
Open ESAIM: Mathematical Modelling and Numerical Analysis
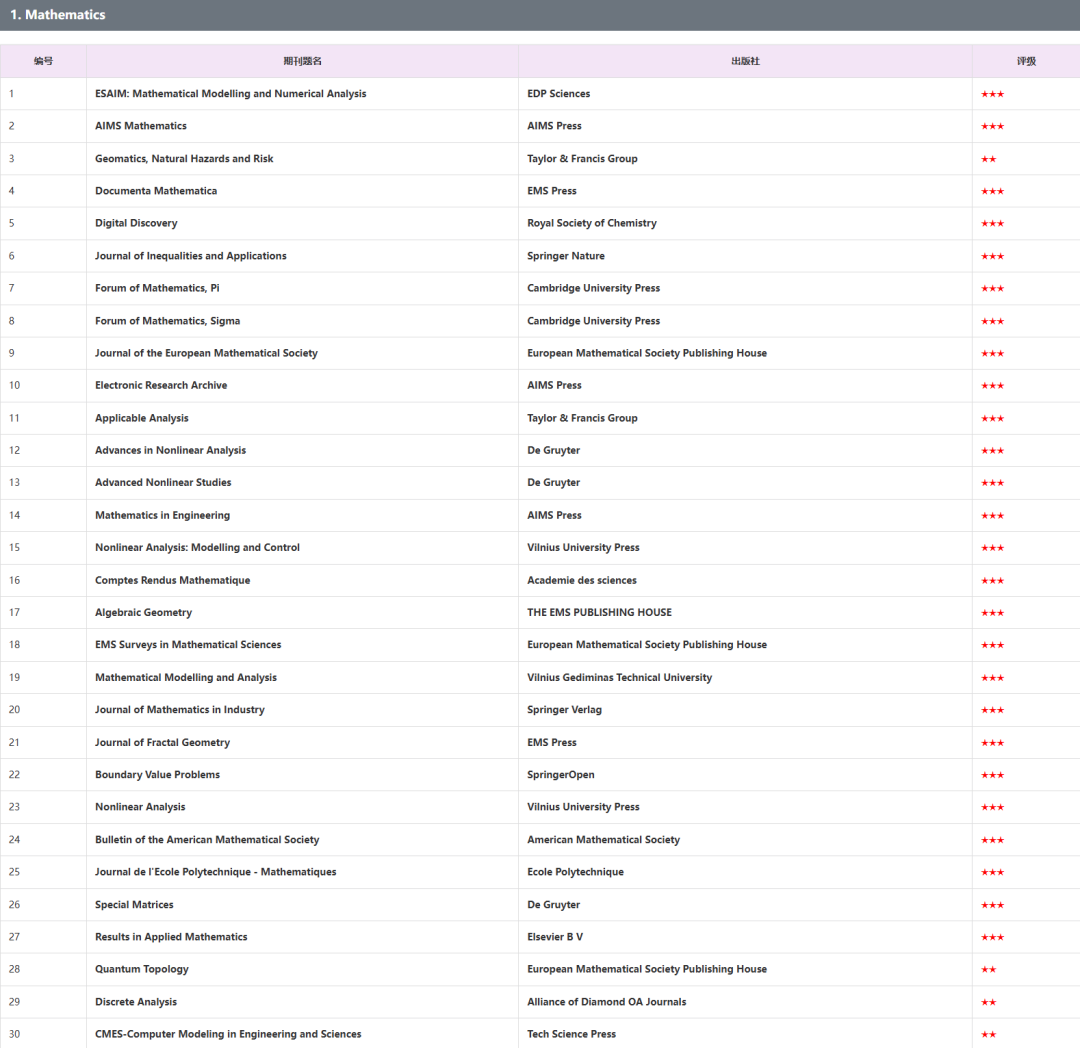tap(230, 94)
